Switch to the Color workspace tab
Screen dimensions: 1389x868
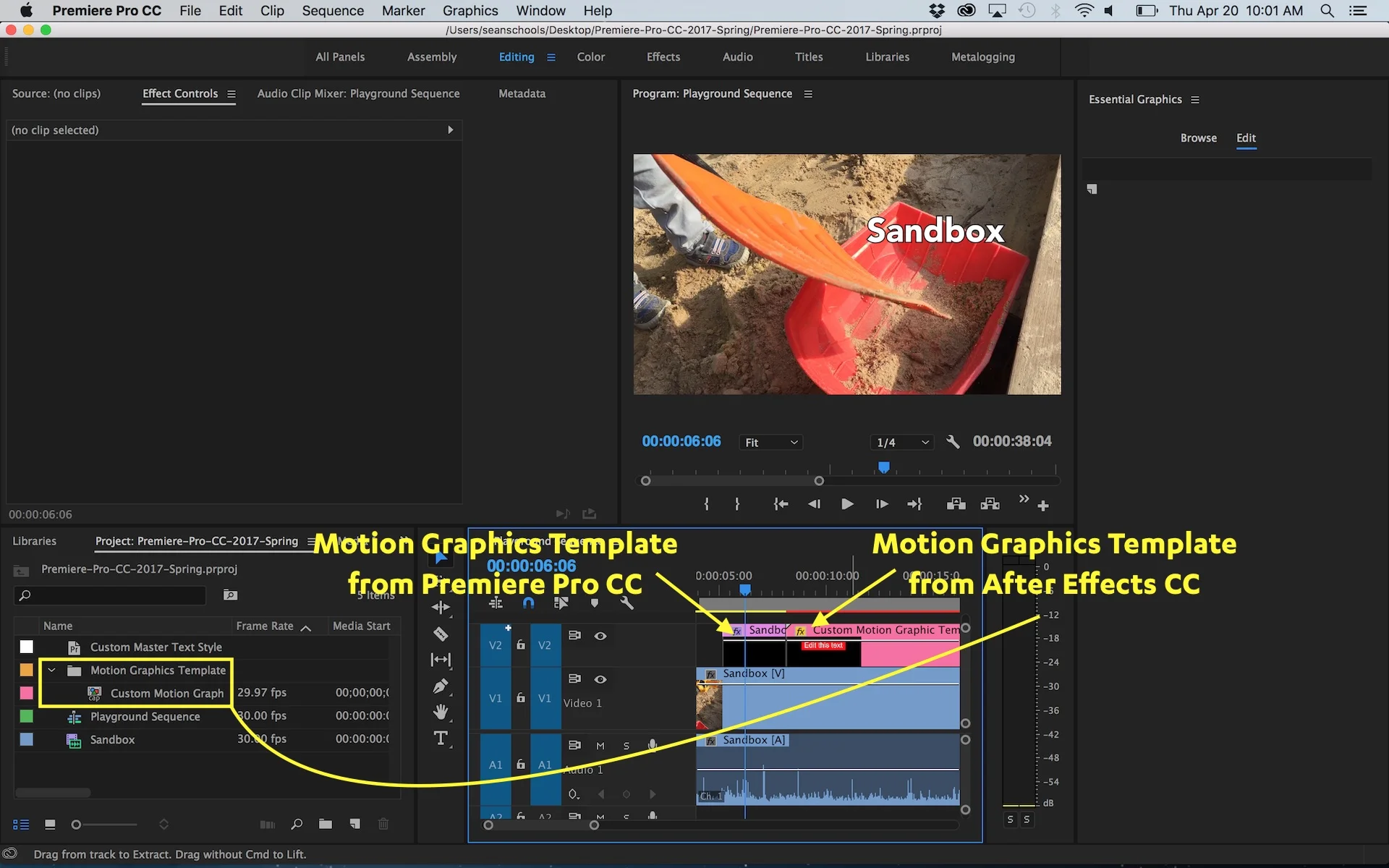[590, 57]
